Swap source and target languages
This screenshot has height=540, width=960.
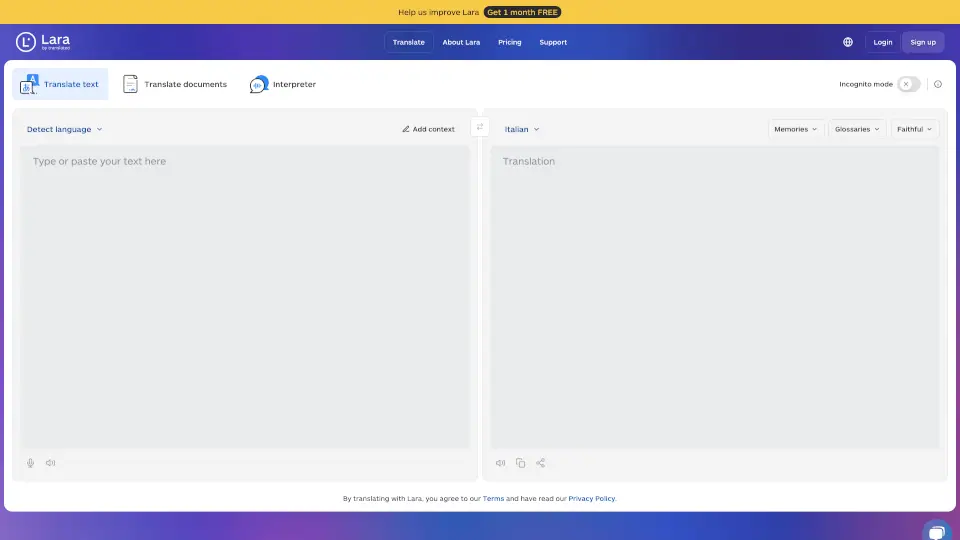point(480,128)
